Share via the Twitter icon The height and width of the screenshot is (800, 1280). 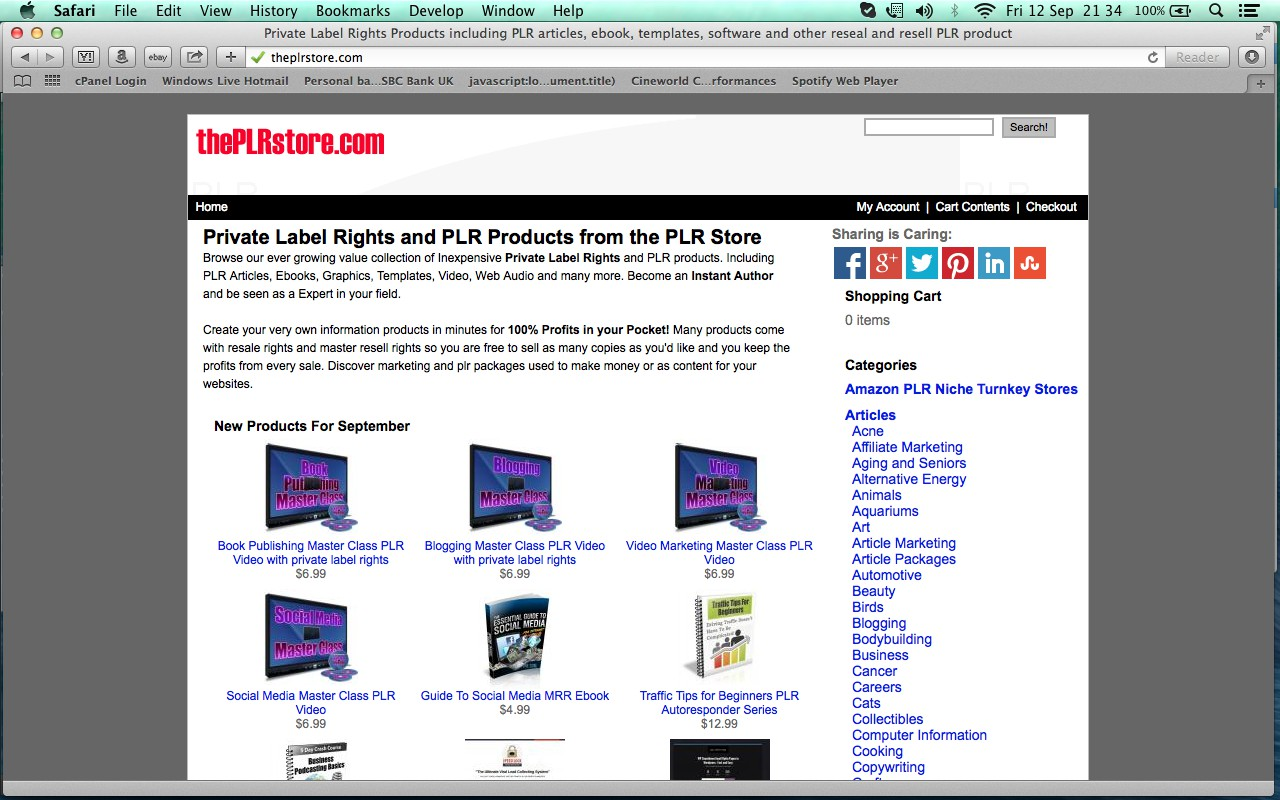[922, 263]
